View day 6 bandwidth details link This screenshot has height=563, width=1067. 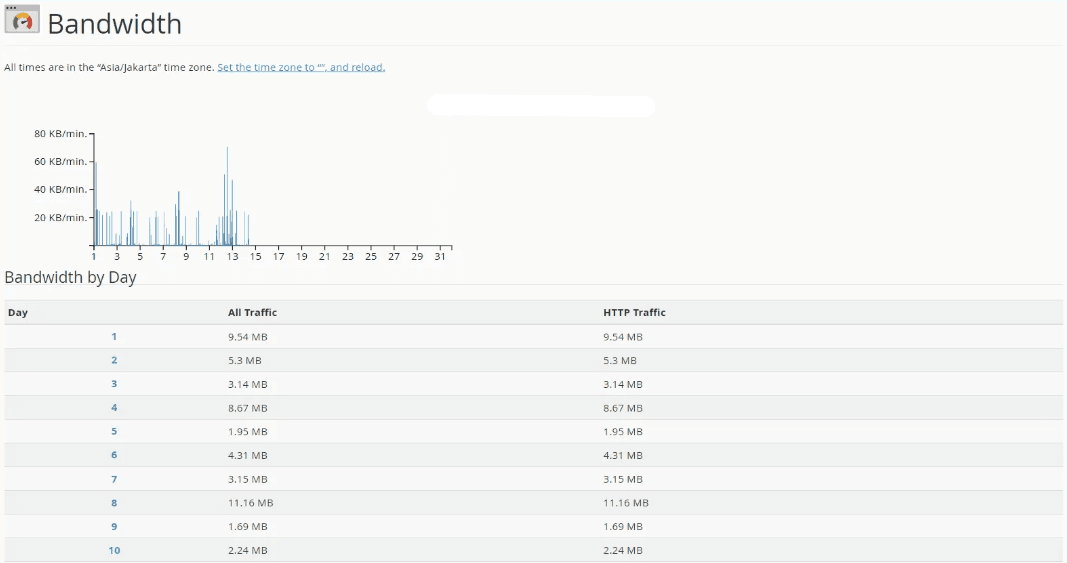pos(114,455)
